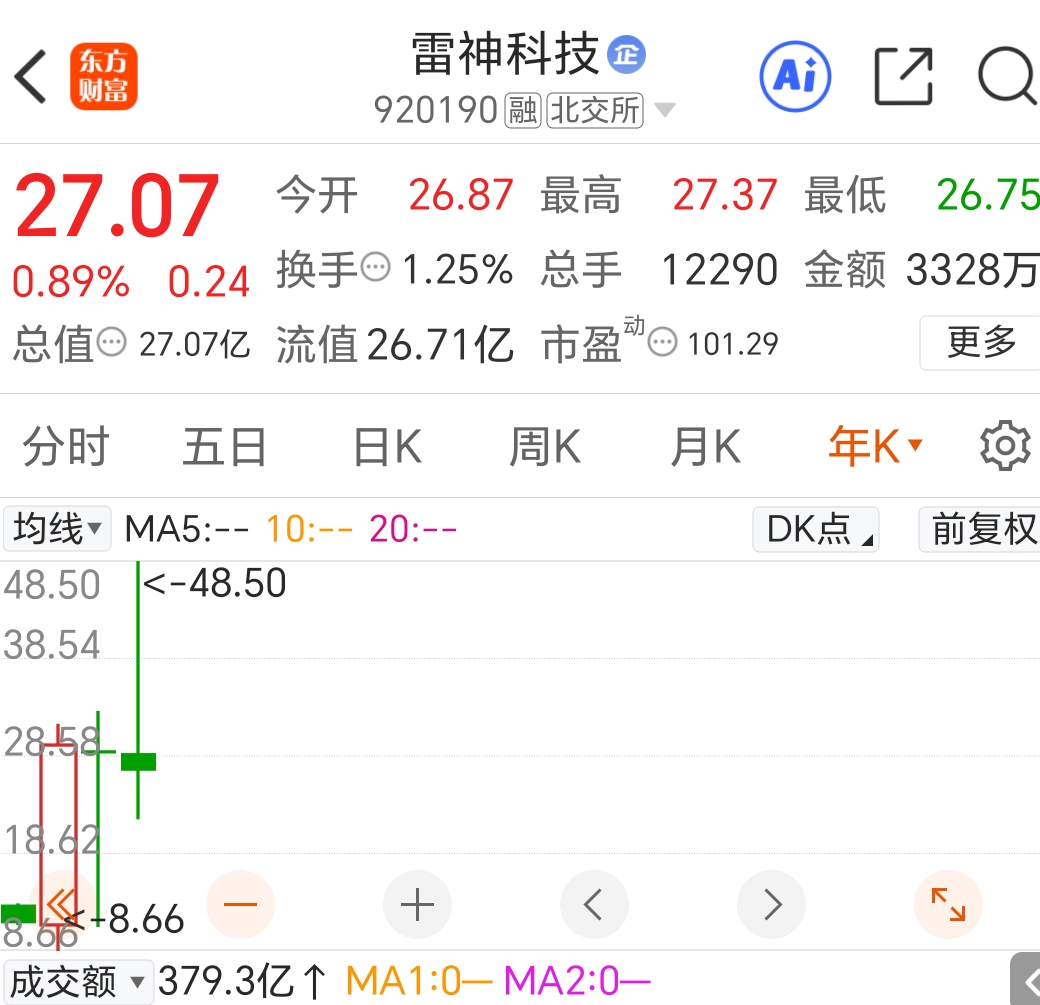Screen dimensions: 1040x1005
Task: Open the 东方财富 logo icon
Action: click(x=103, y=76)
